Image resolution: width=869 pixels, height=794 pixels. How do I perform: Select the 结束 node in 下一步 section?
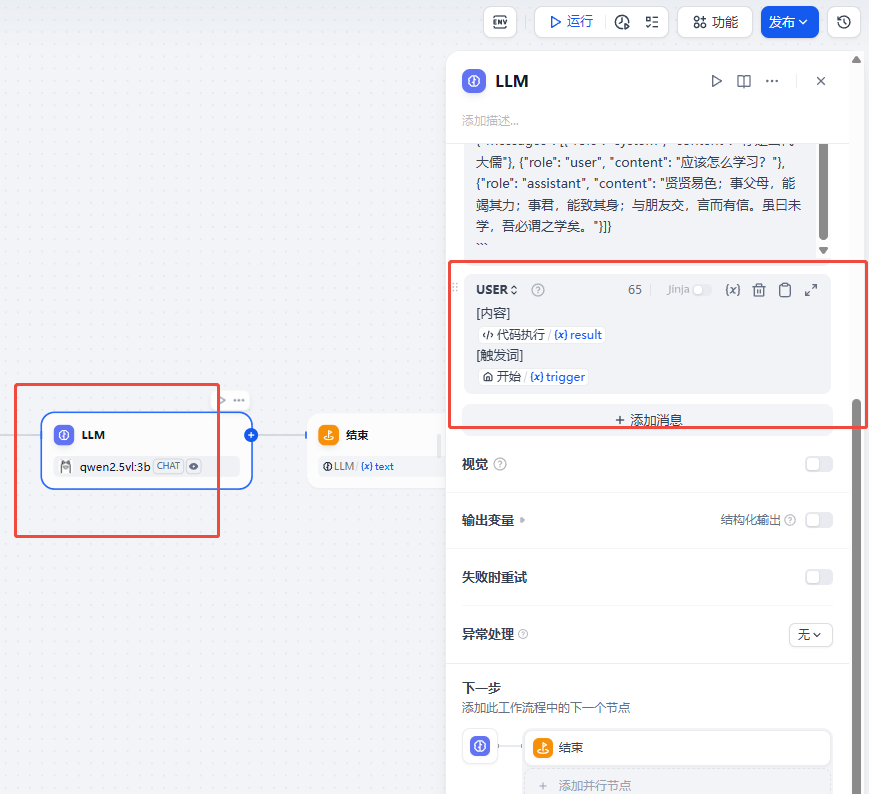[677, 747]
